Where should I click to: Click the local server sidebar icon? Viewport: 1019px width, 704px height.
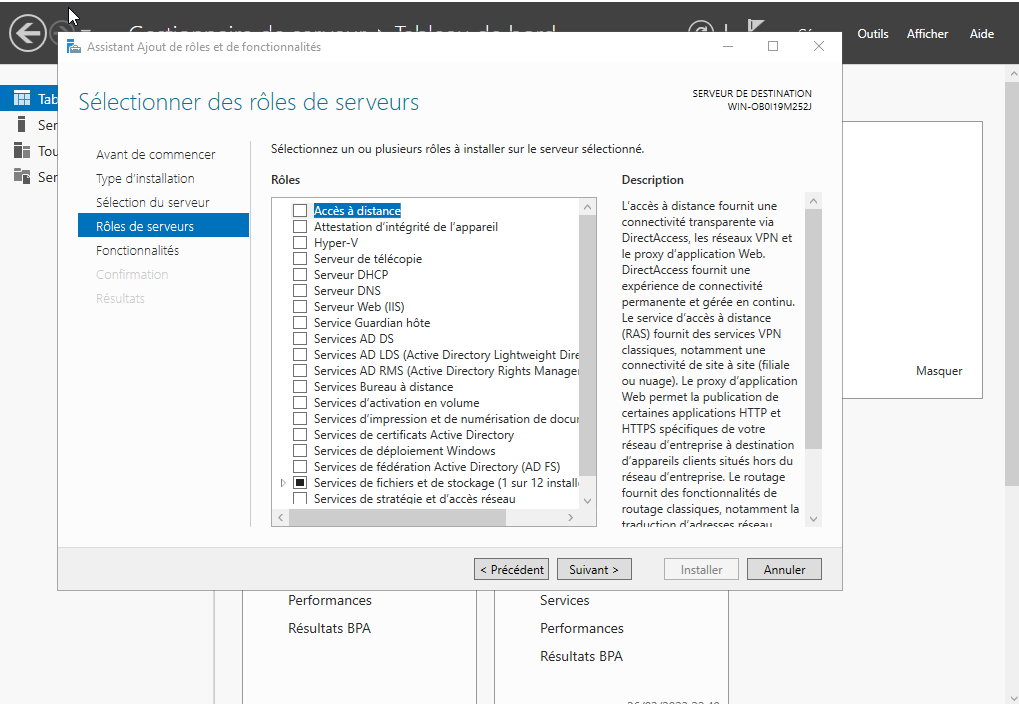tap(21, 124)
